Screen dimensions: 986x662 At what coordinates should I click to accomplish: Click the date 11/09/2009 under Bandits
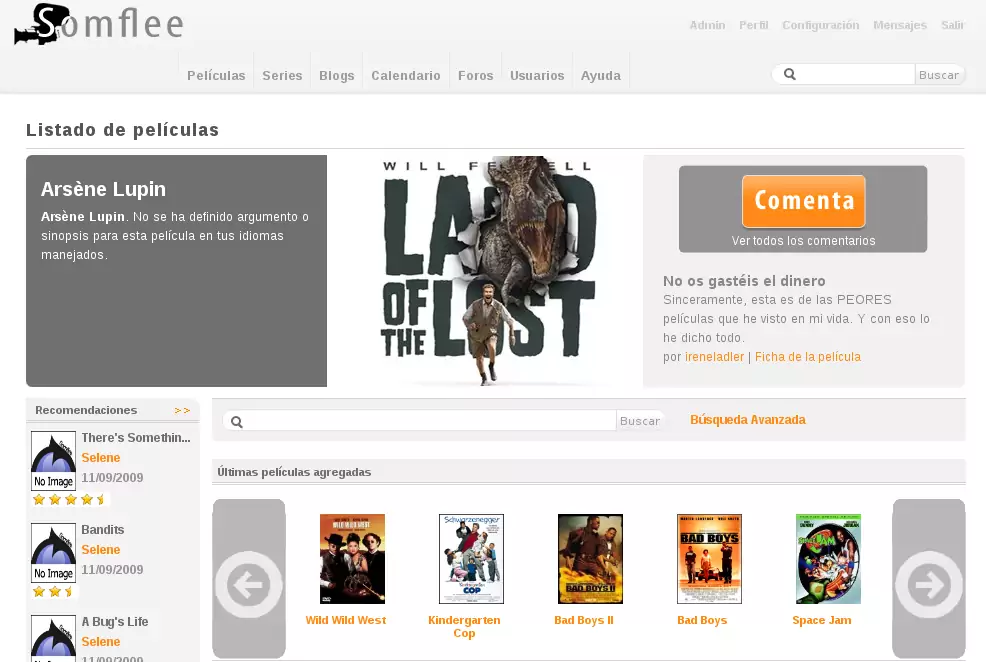pyautogui.click(x=112, y=570)
